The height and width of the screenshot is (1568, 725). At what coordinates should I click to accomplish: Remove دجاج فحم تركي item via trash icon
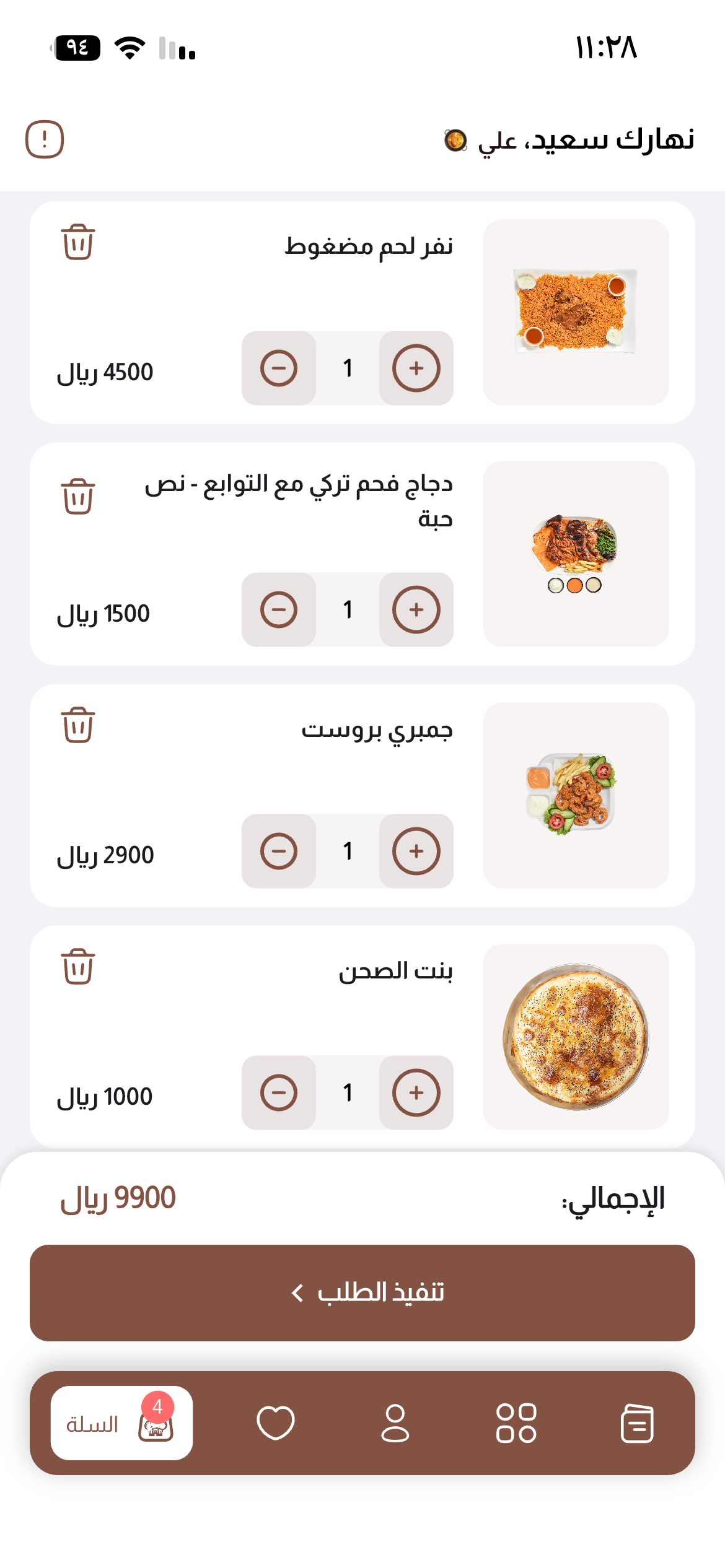[x=77, y=496]
